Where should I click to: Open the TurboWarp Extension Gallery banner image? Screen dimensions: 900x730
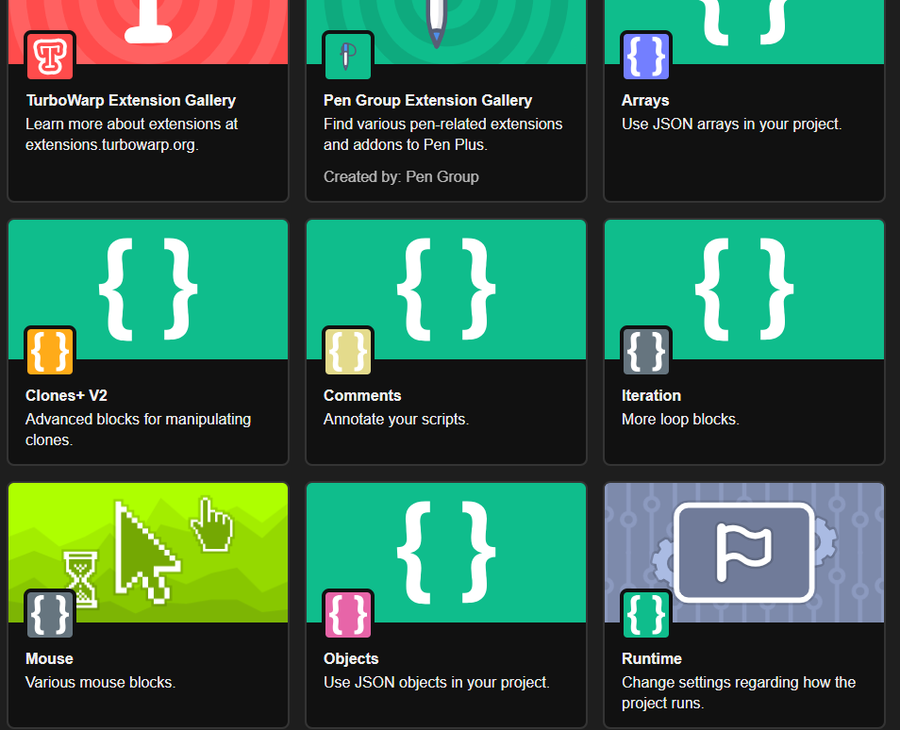coord(148,32)
